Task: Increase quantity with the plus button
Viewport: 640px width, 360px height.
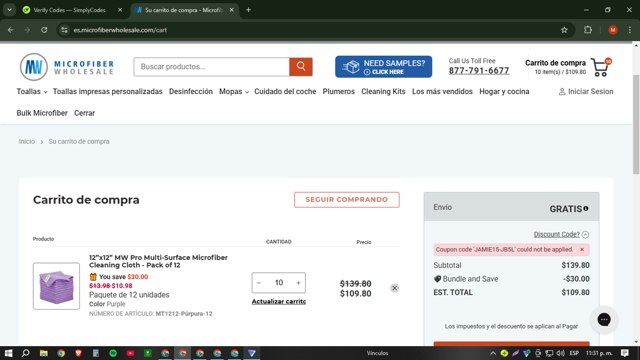Action: [298, 283]
